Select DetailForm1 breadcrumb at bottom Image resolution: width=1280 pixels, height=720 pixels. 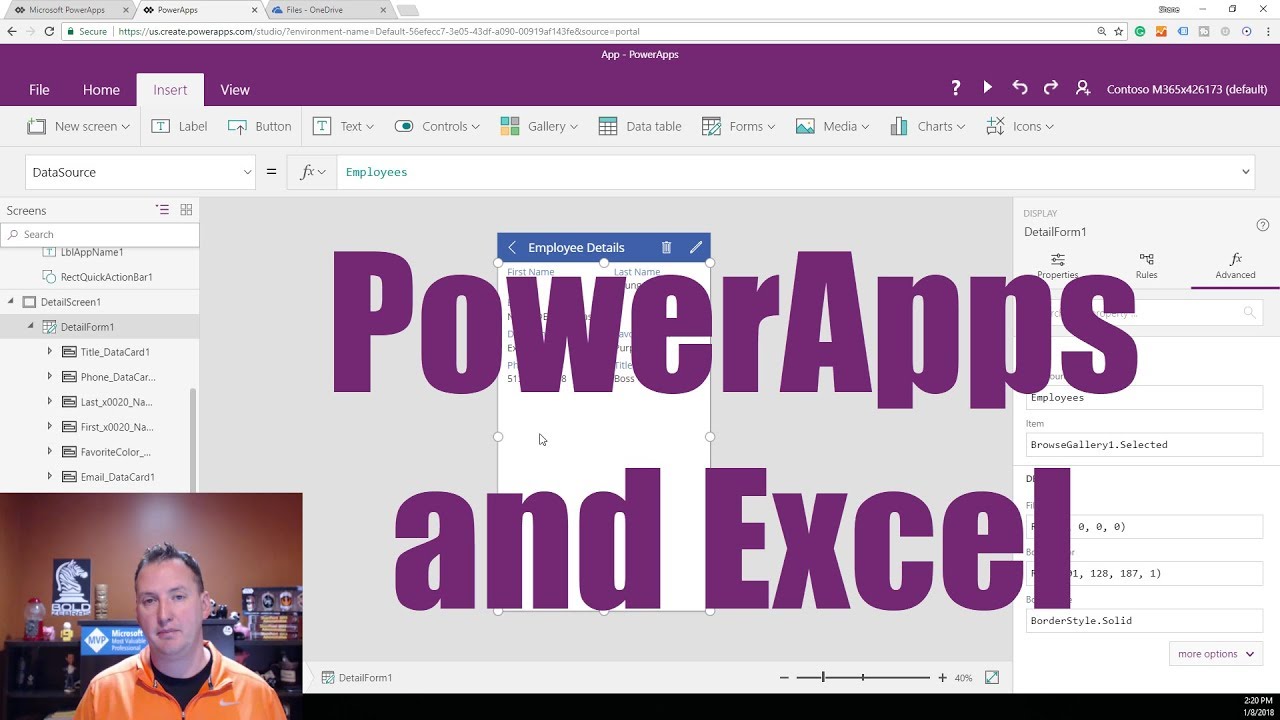[357, 678]
